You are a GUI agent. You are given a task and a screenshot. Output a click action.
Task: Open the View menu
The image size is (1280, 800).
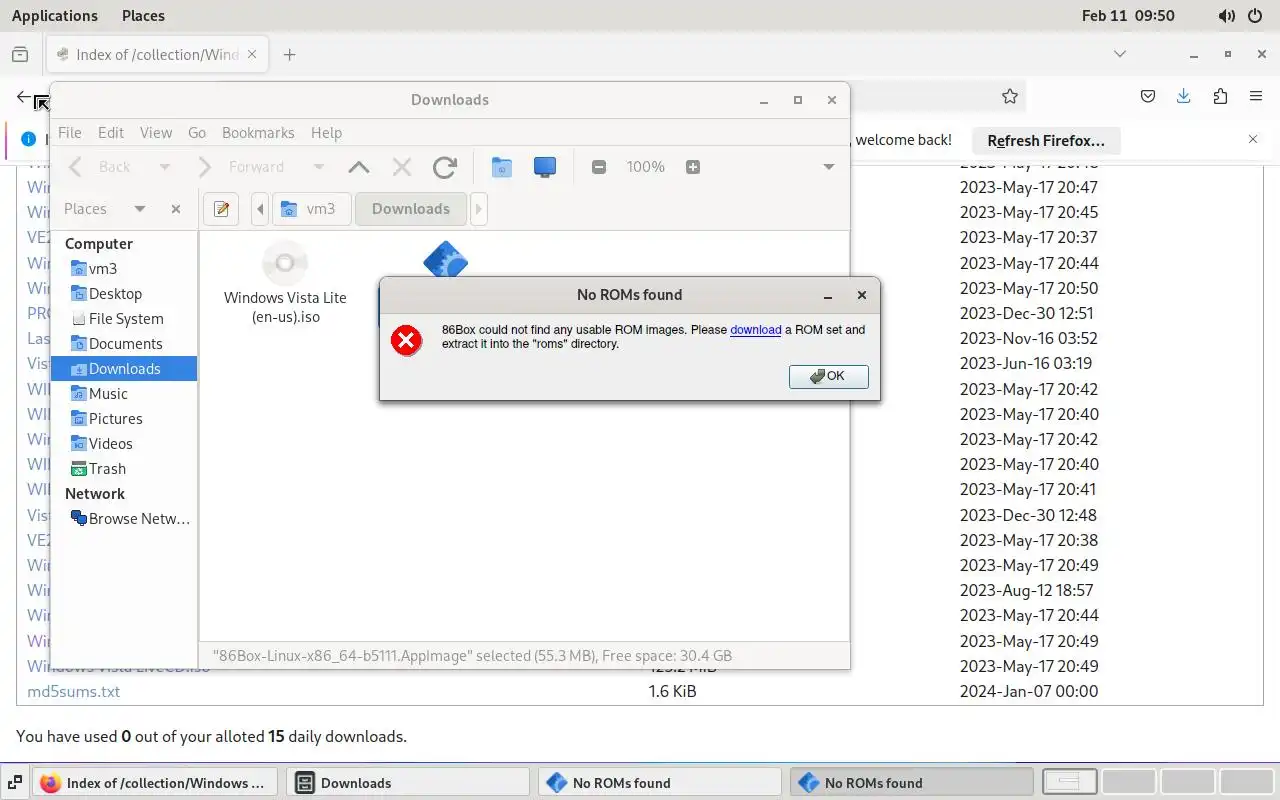pyautogui.click(x=156, y=132)
